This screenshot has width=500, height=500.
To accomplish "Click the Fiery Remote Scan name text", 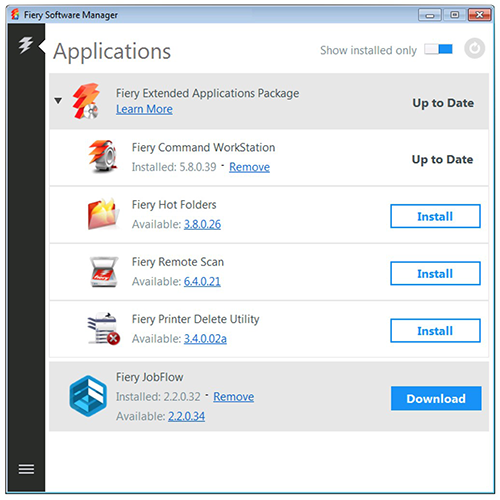I will pos(178,262).
